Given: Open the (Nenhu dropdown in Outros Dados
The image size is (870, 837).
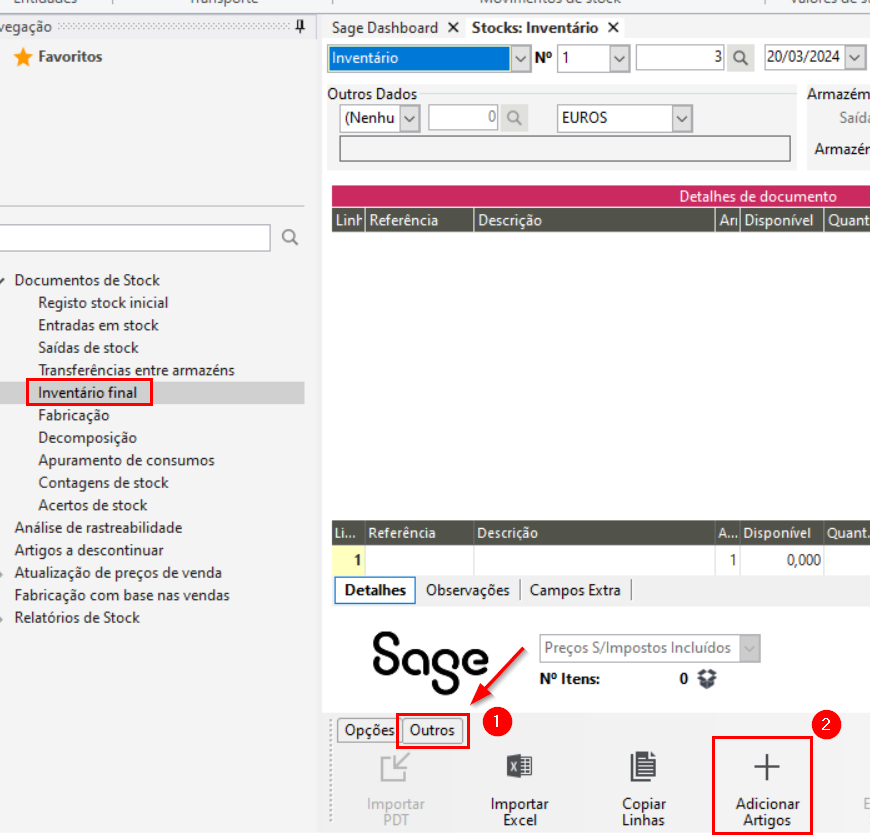Looking at the screenshot, I should point(409,118).
